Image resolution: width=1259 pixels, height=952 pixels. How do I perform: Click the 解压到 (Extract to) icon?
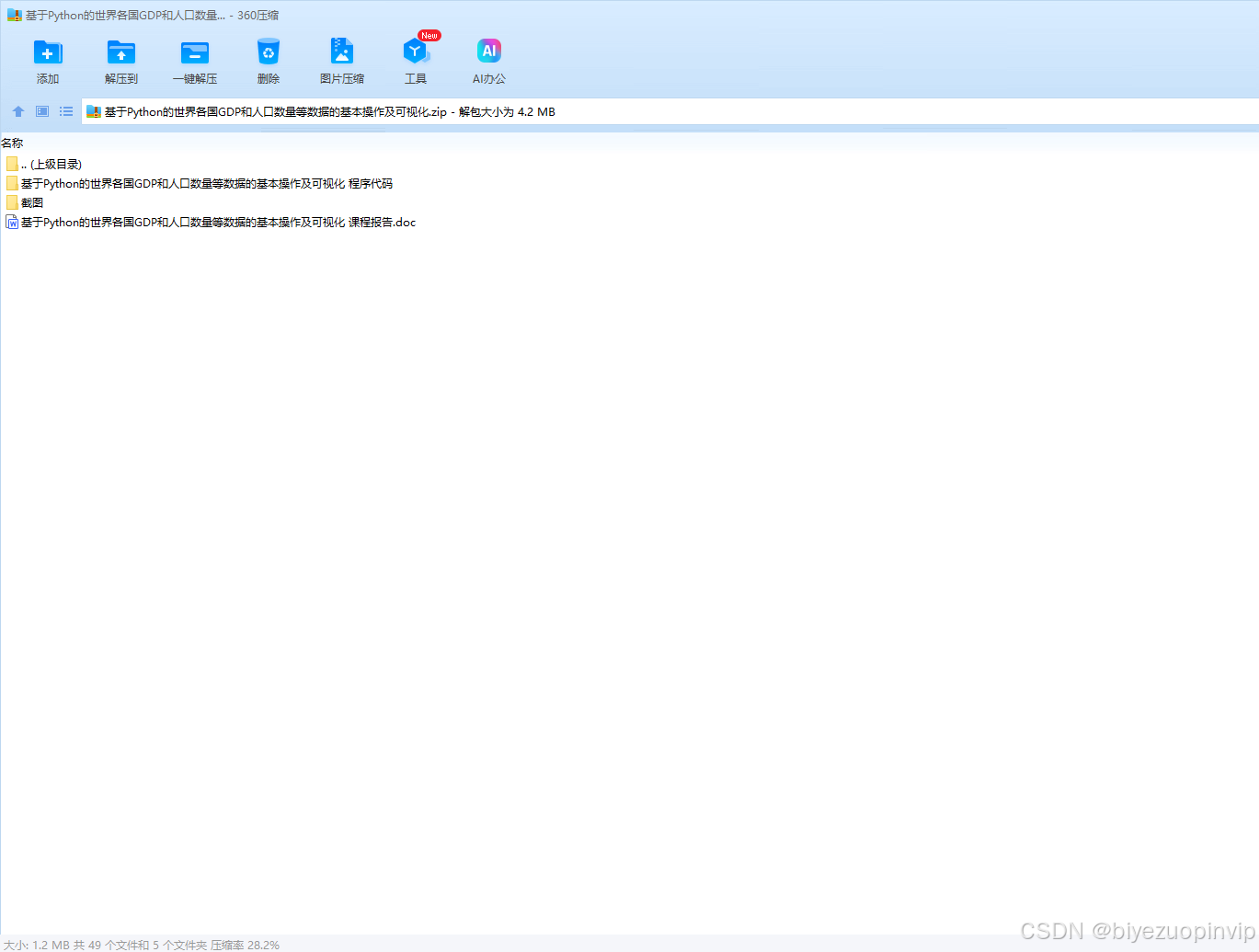point(121,61)
